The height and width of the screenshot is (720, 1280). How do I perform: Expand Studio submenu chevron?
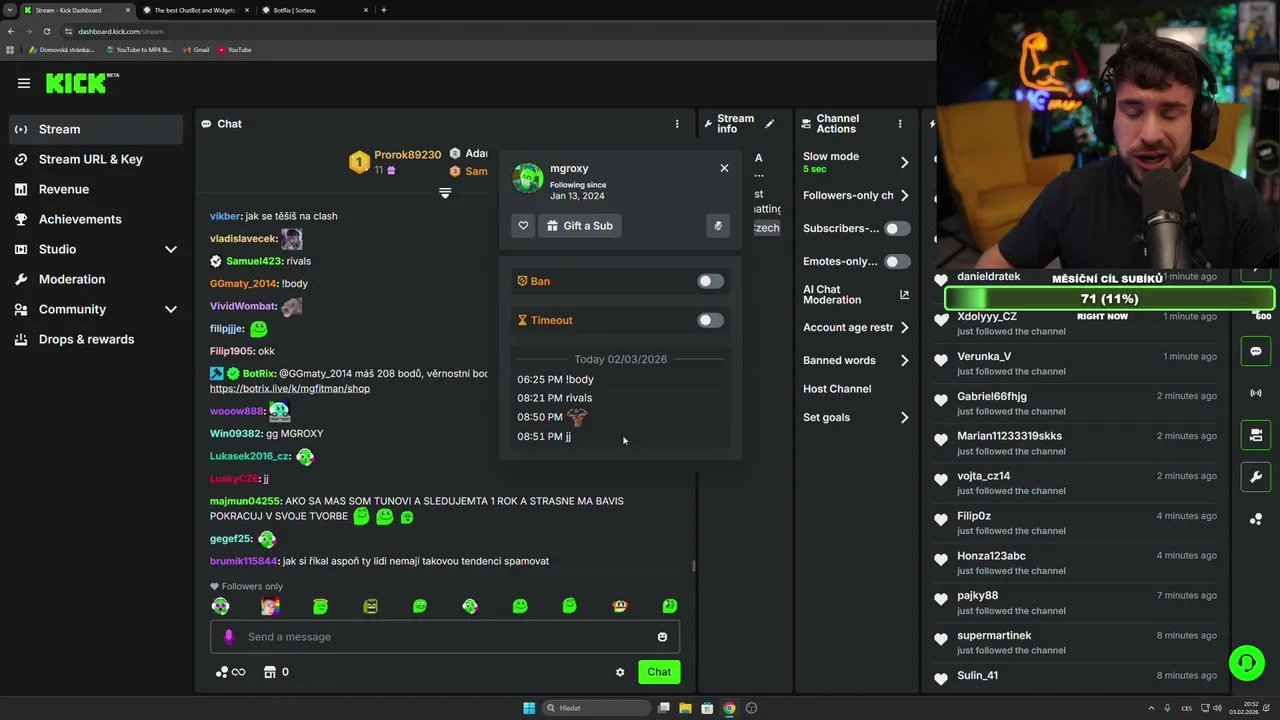170,249
